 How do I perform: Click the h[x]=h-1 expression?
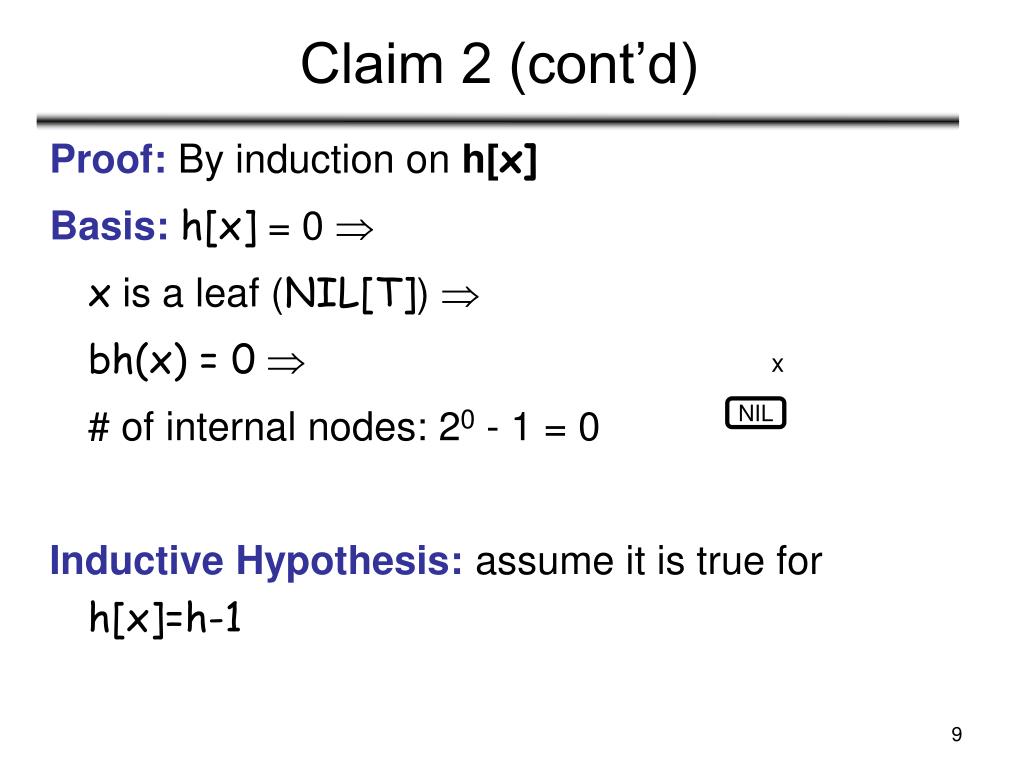[x=165, y=618]
